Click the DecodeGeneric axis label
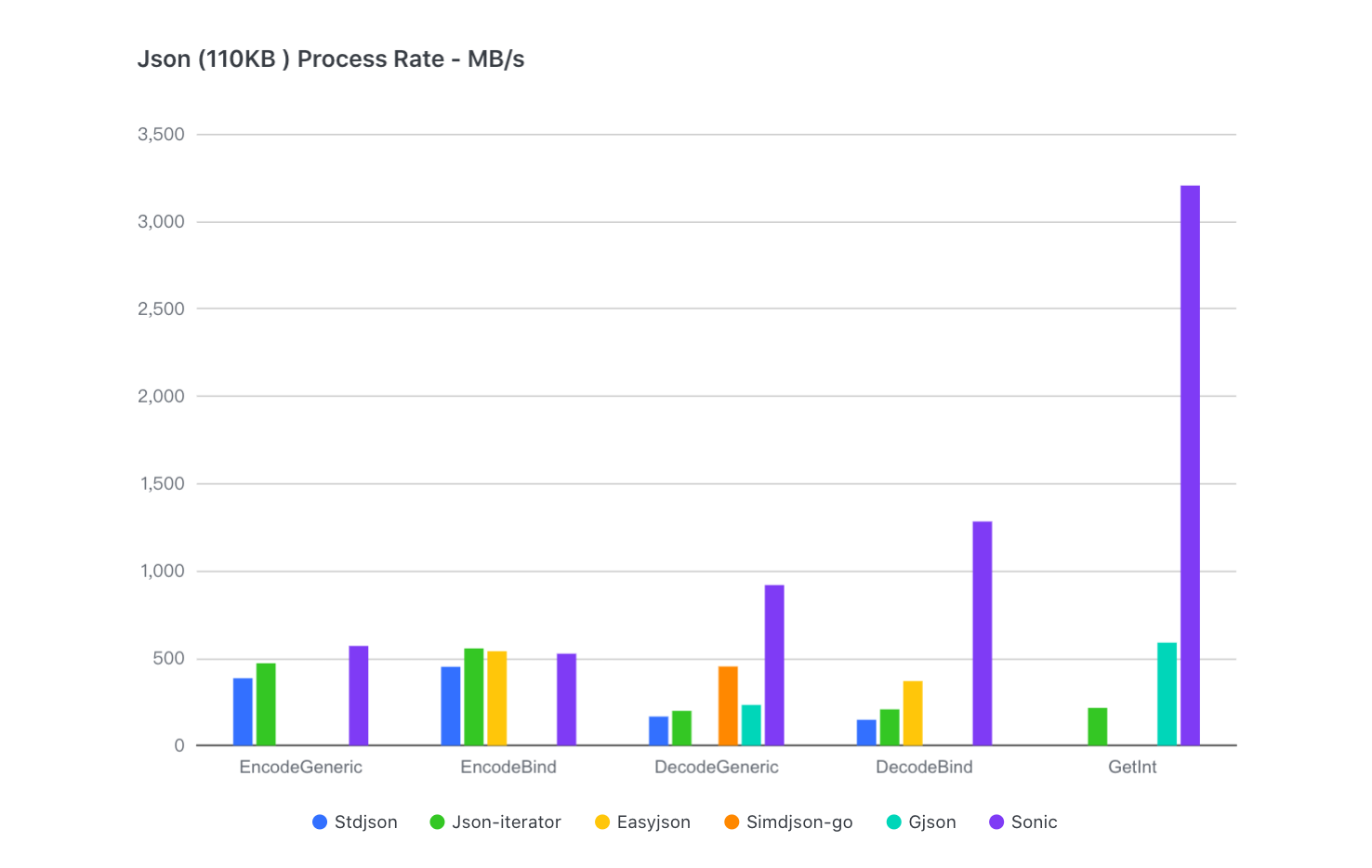Screen dimensions: 1372x868 [x=717, y=768]
